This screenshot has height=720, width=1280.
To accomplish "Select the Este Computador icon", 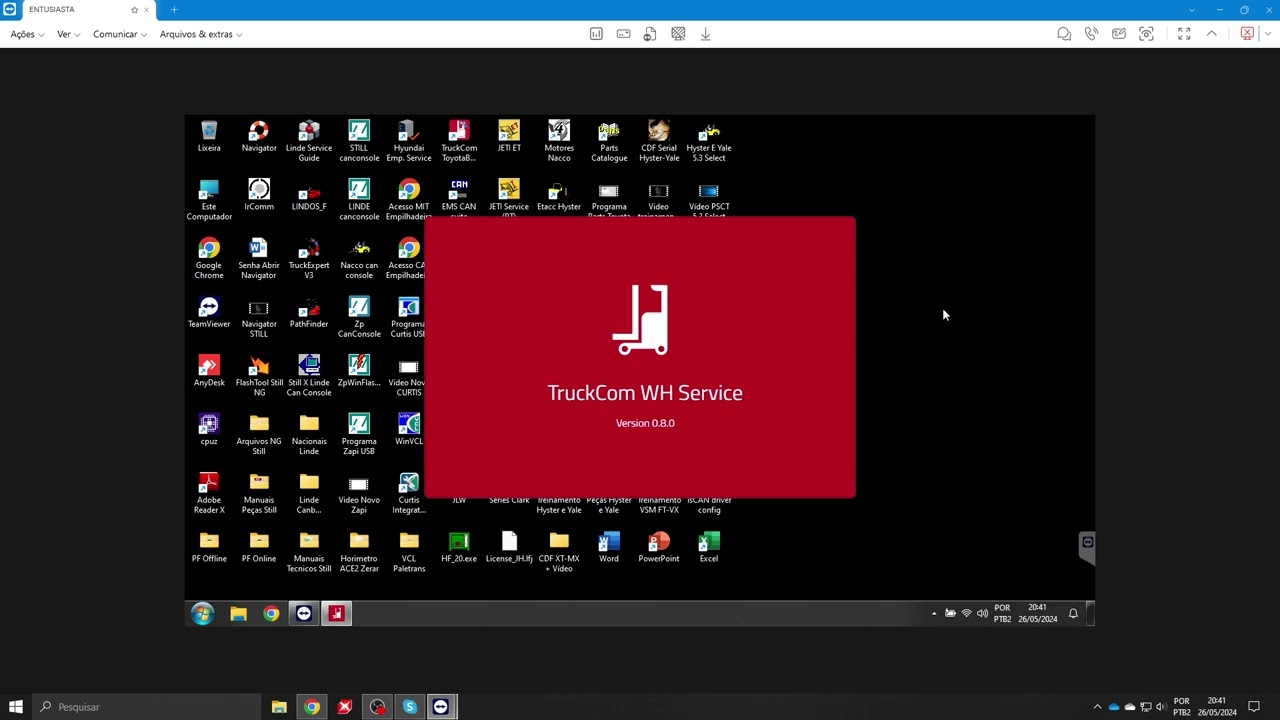I will pyautogui.click(x=209, y=200).
